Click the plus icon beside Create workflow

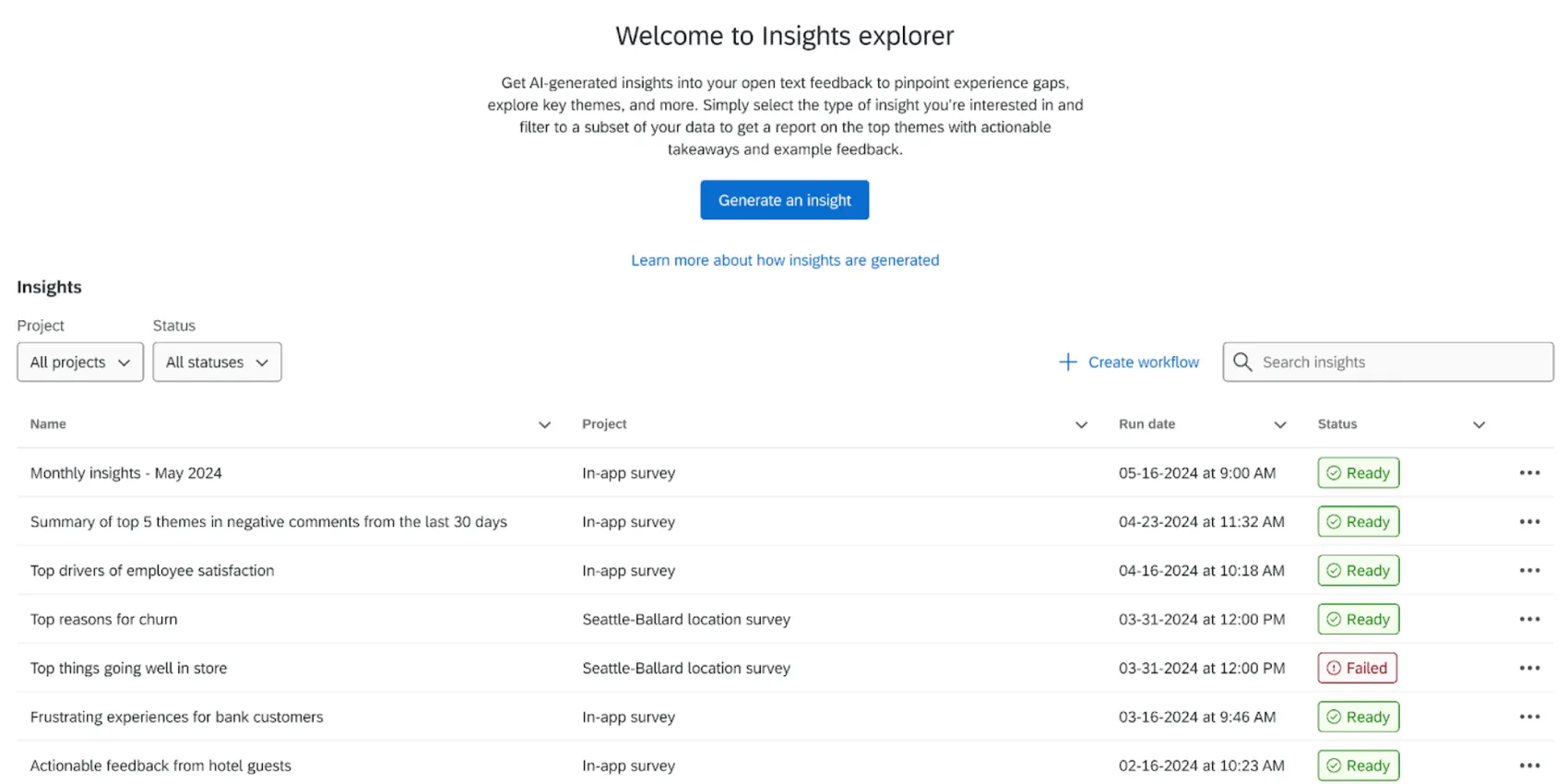tap(1067, 362)
